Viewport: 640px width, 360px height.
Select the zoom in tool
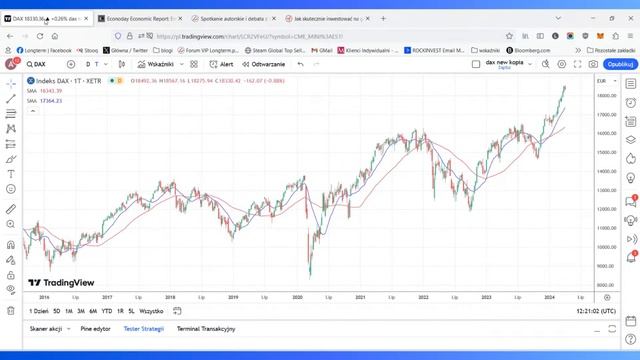[11, 224]
